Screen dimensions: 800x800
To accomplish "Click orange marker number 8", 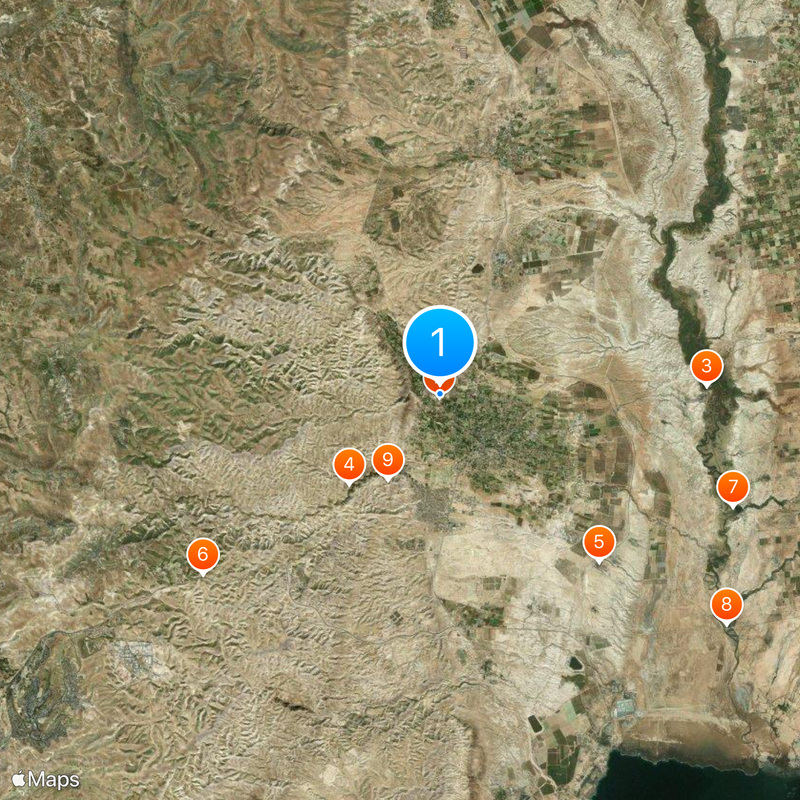I will click(x=727, y=606).
